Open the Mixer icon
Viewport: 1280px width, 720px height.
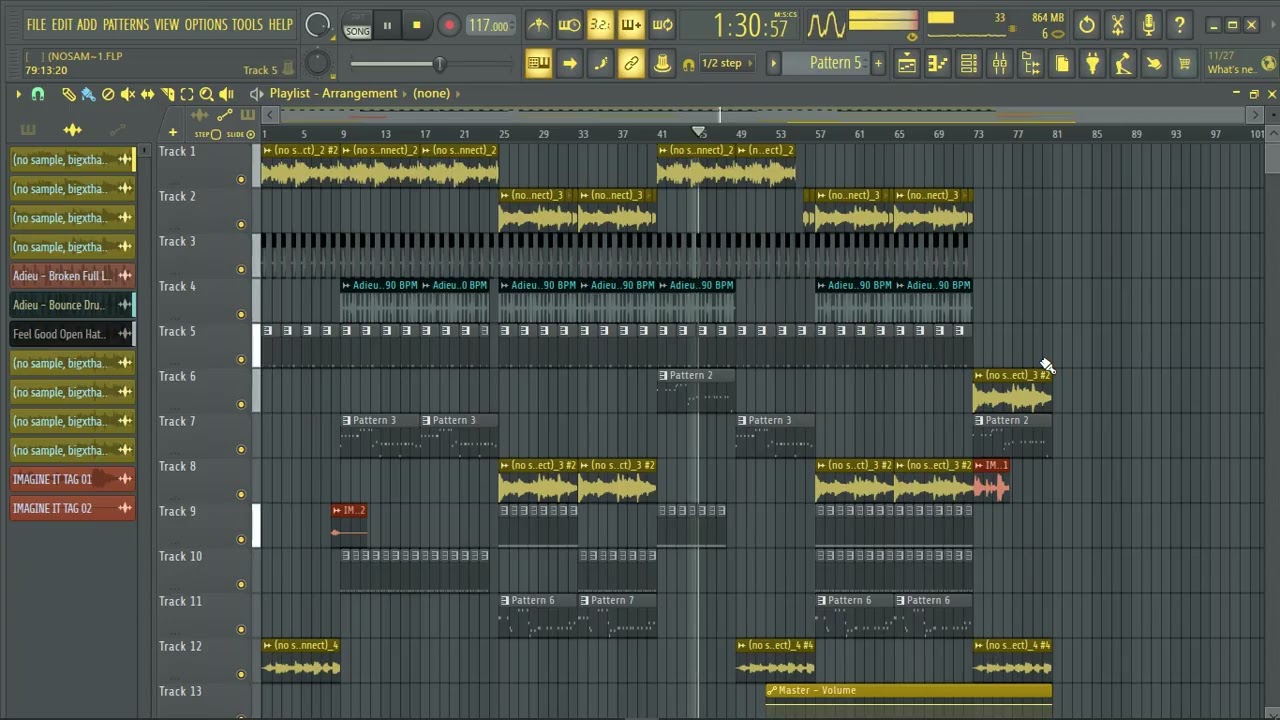(x=1000, y=64)
